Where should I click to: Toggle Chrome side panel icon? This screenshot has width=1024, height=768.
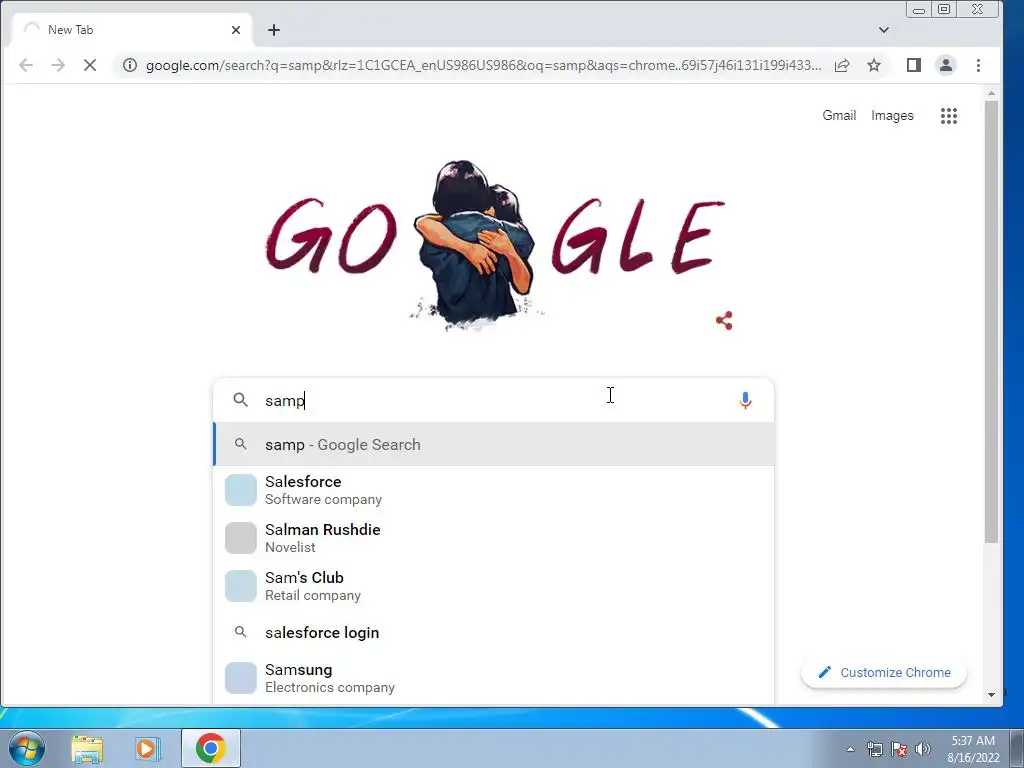(x=914, y=65)
